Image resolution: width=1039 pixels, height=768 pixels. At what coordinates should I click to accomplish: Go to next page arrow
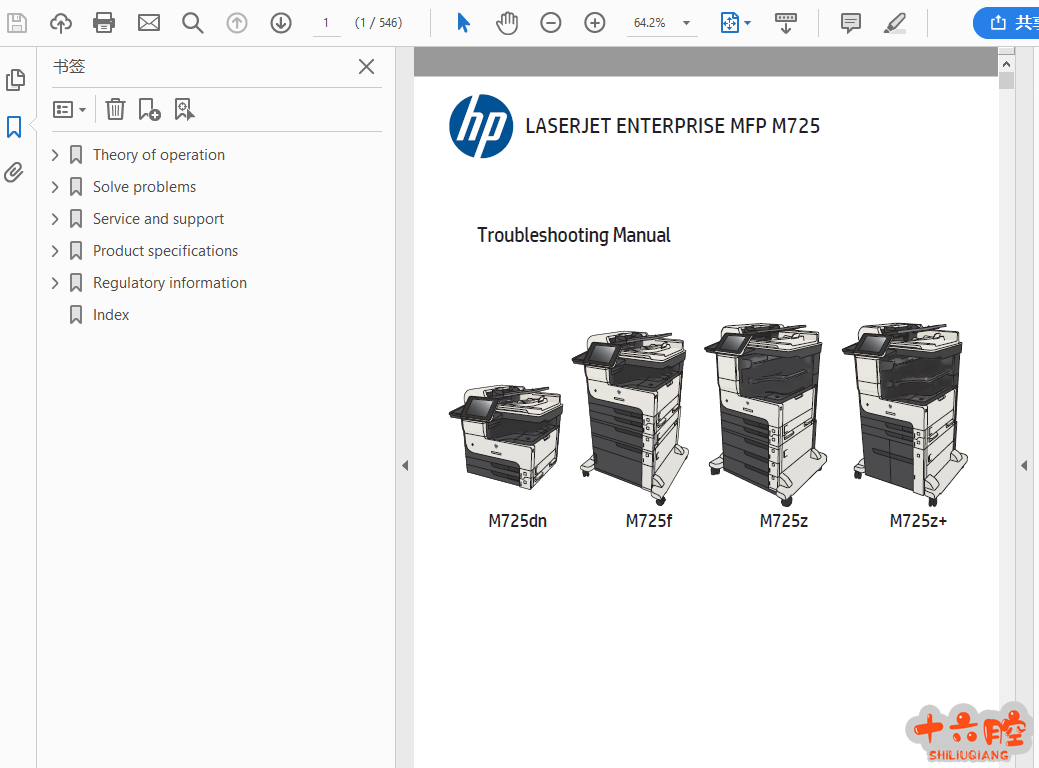281,22
